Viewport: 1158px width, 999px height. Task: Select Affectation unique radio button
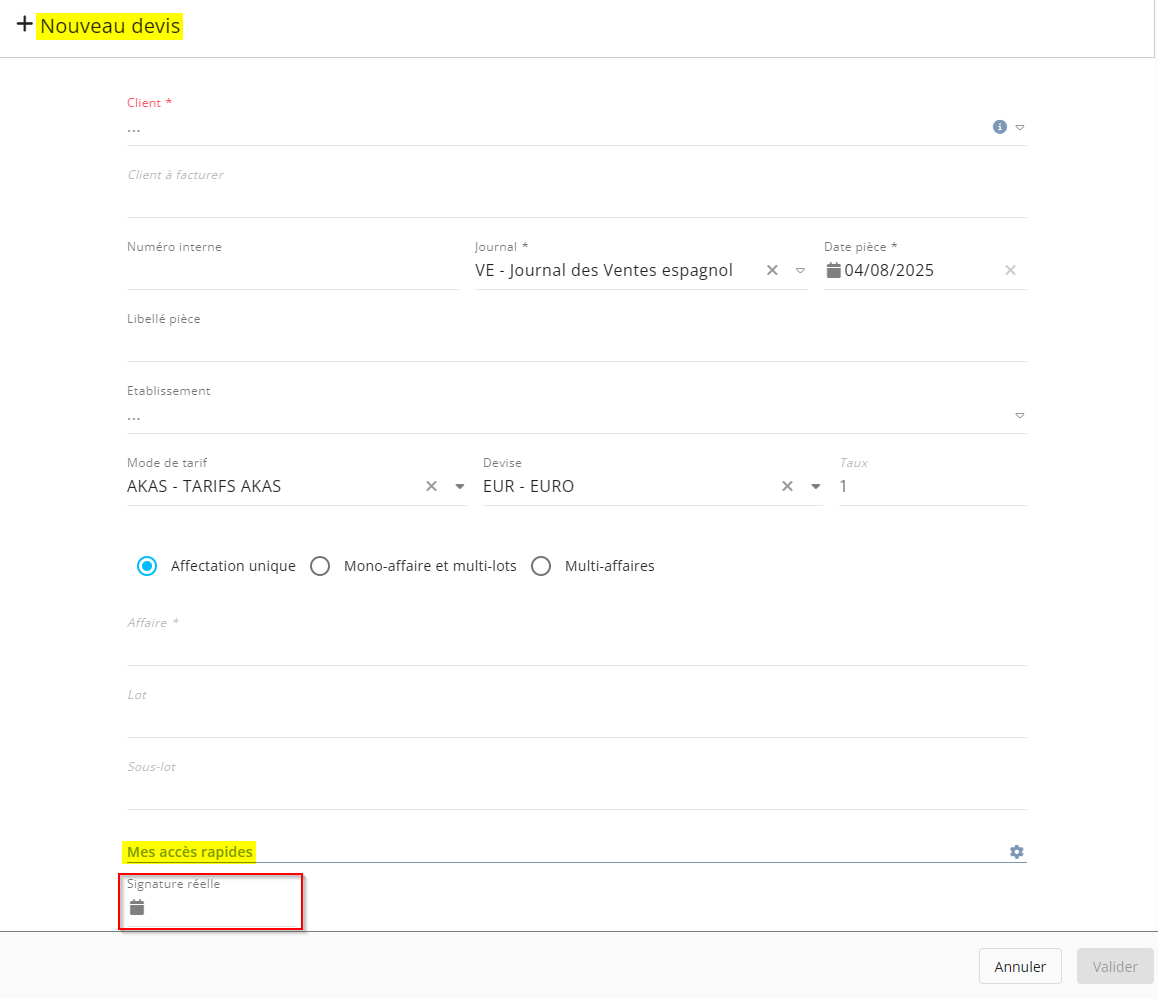[147, 566]
